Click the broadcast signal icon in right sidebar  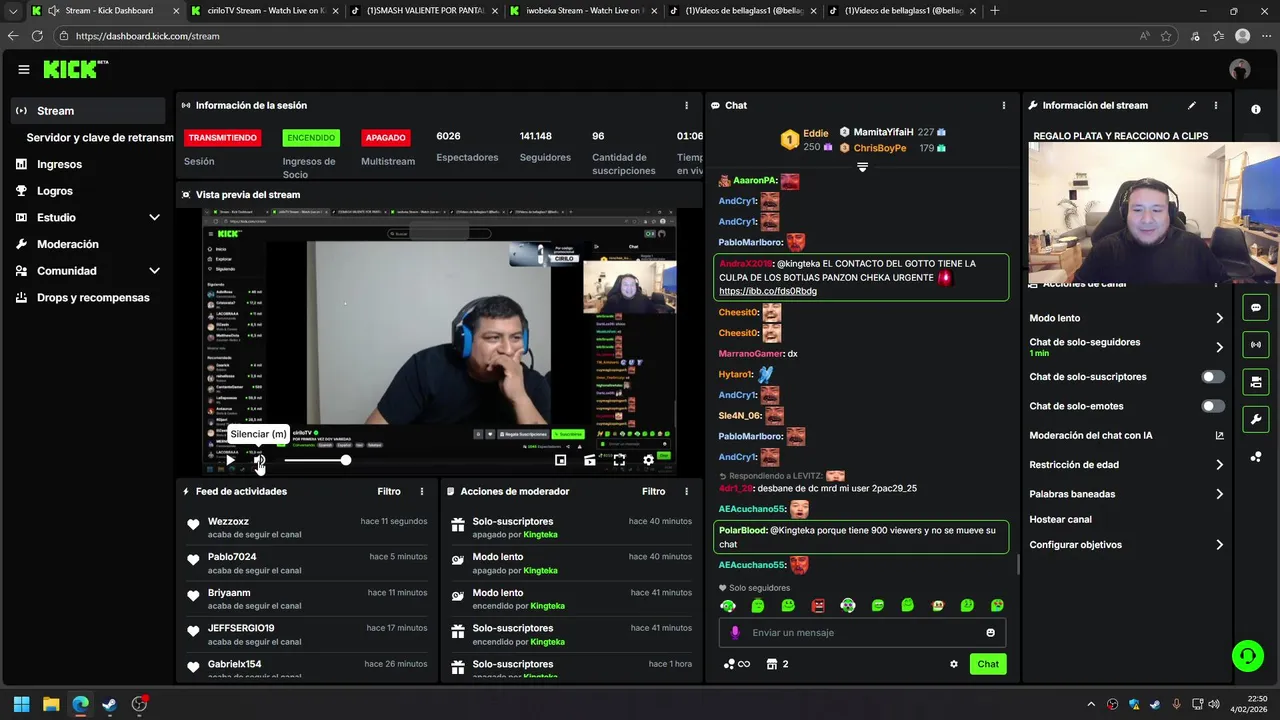(x=1256, y=344)
